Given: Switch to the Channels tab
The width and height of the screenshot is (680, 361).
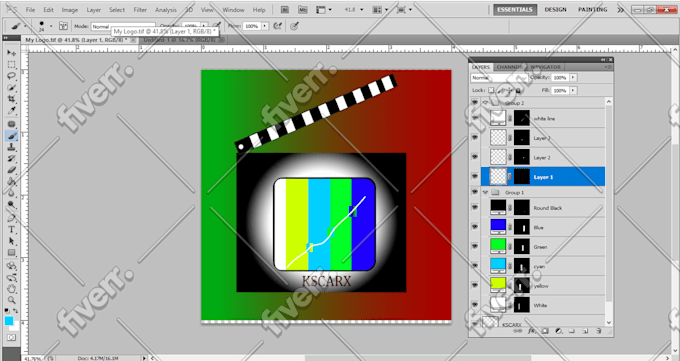Looking at the screenshot, I should (510, 67).
